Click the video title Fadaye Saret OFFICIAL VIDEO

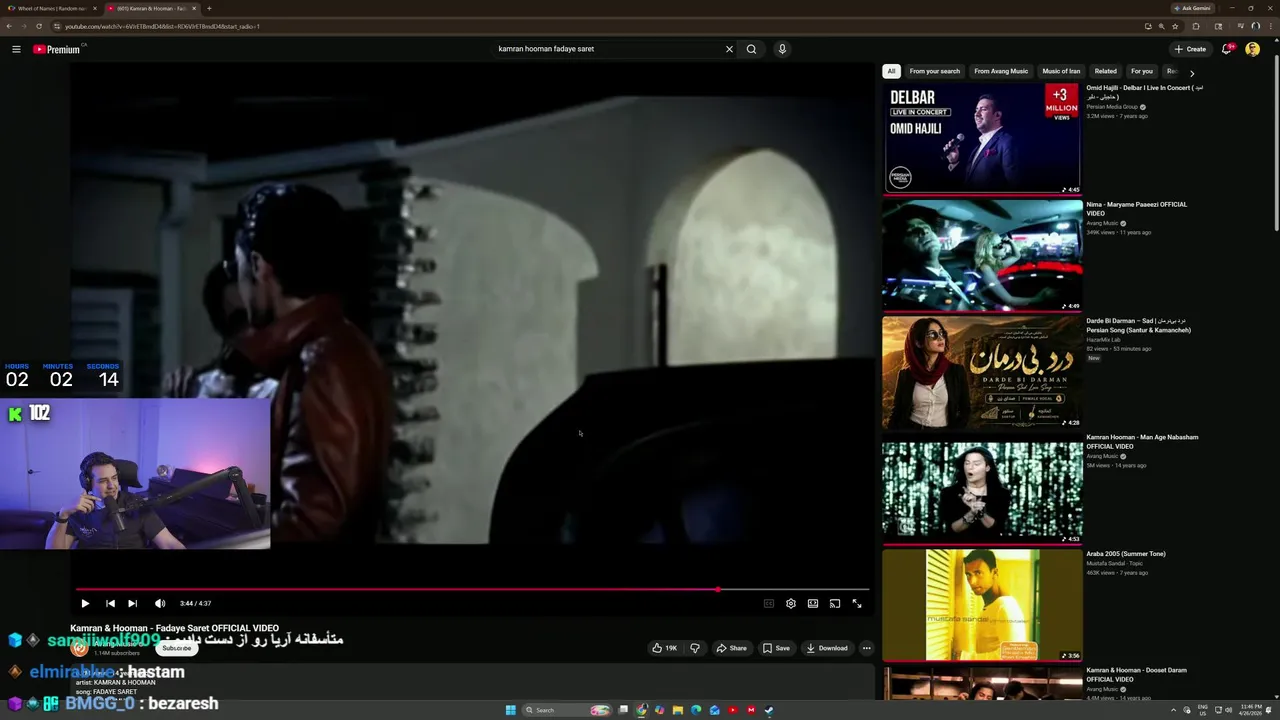pos(174,628)
